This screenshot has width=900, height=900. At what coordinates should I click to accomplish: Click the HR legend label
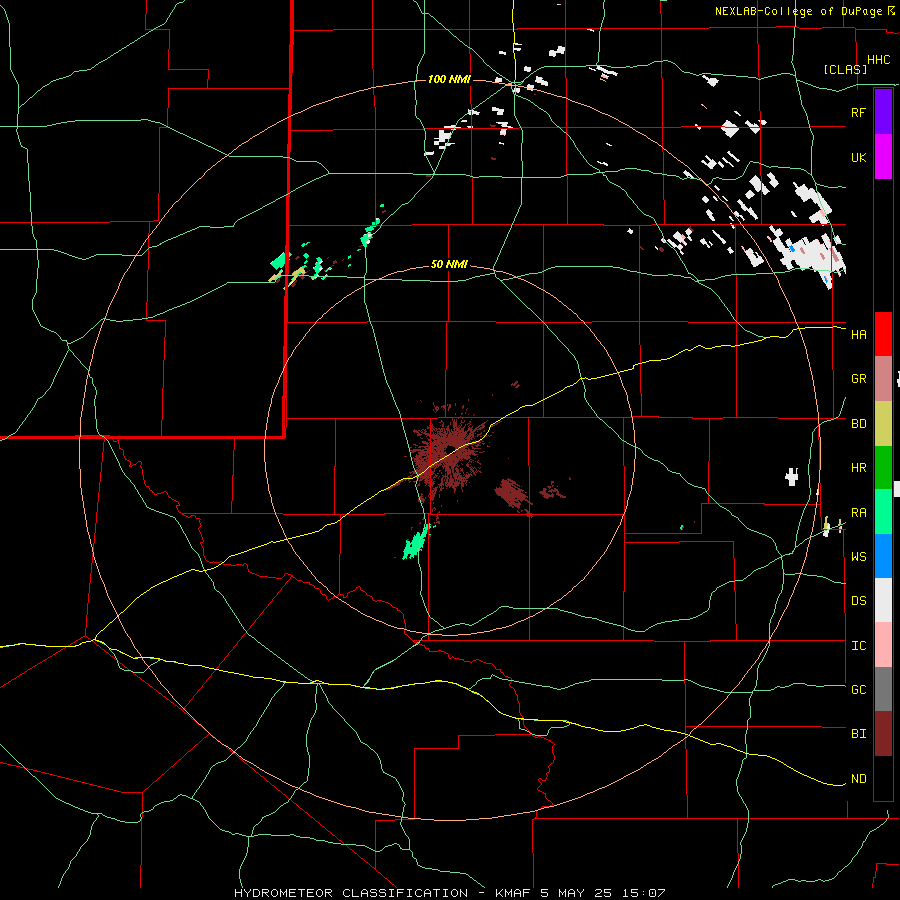pos(858,468)
